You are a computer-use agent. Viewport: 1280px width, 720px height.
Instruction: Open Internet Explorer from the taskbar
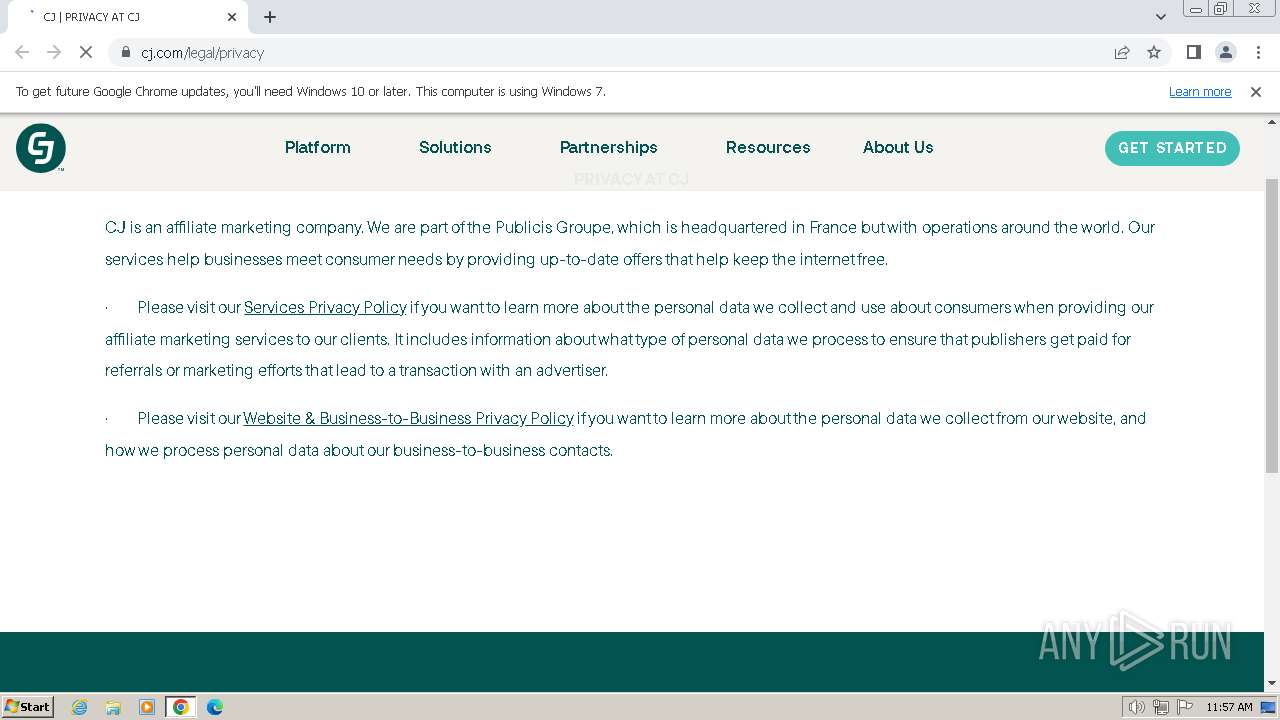click(x=80, y=707)
